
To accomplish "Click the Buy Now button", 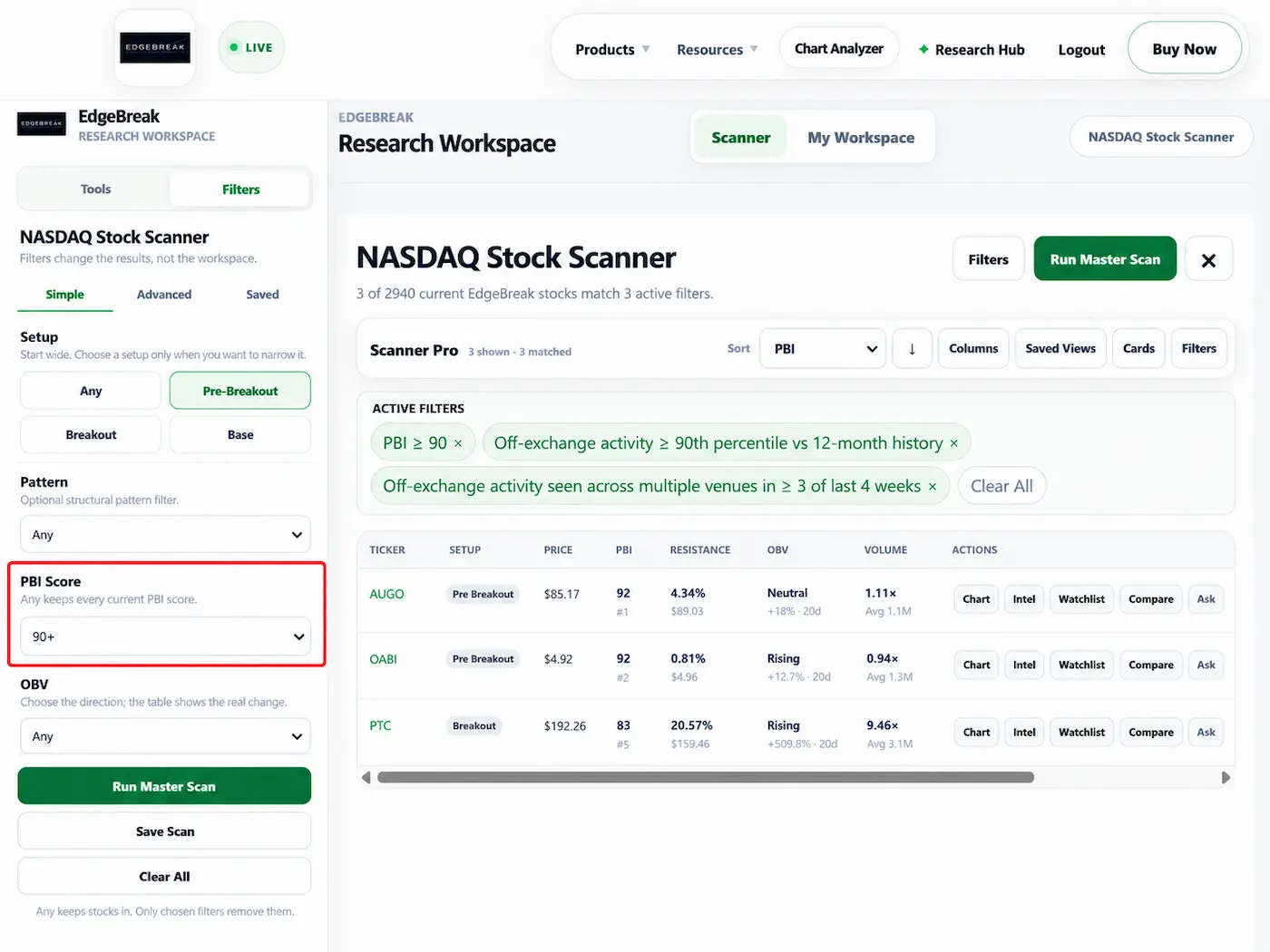I will coord(1184,49).
